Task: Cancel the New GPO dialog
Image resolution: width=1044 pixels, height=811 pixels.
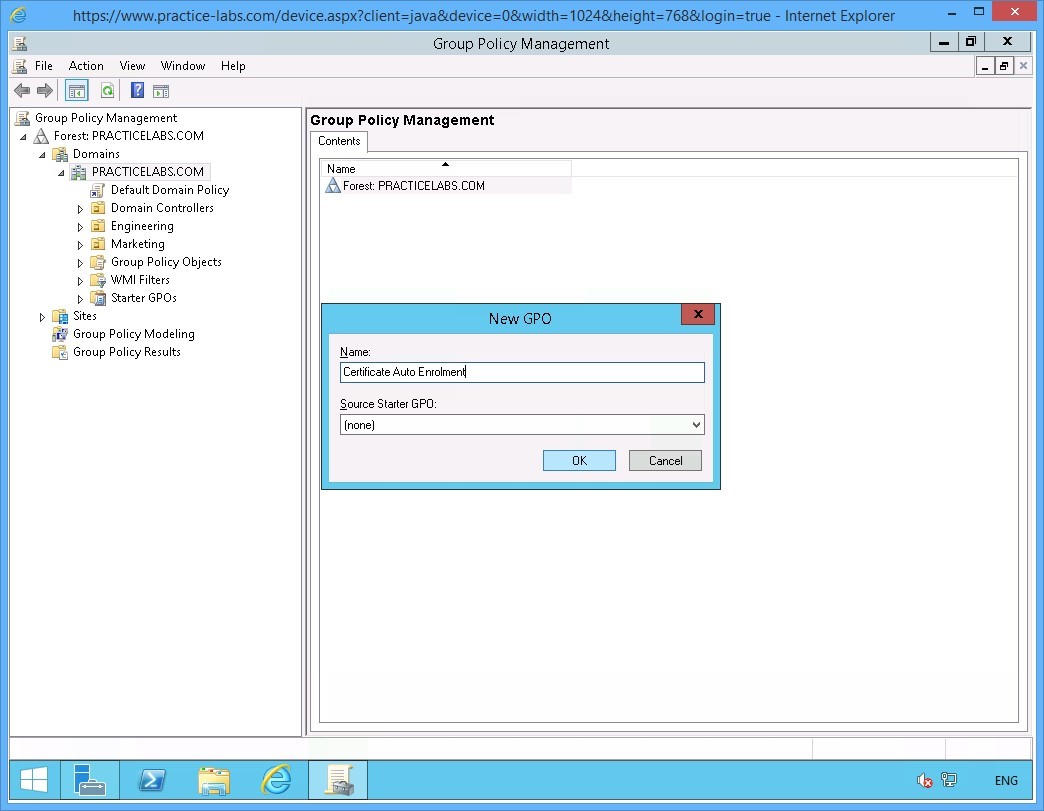Action: coord(665,460)
